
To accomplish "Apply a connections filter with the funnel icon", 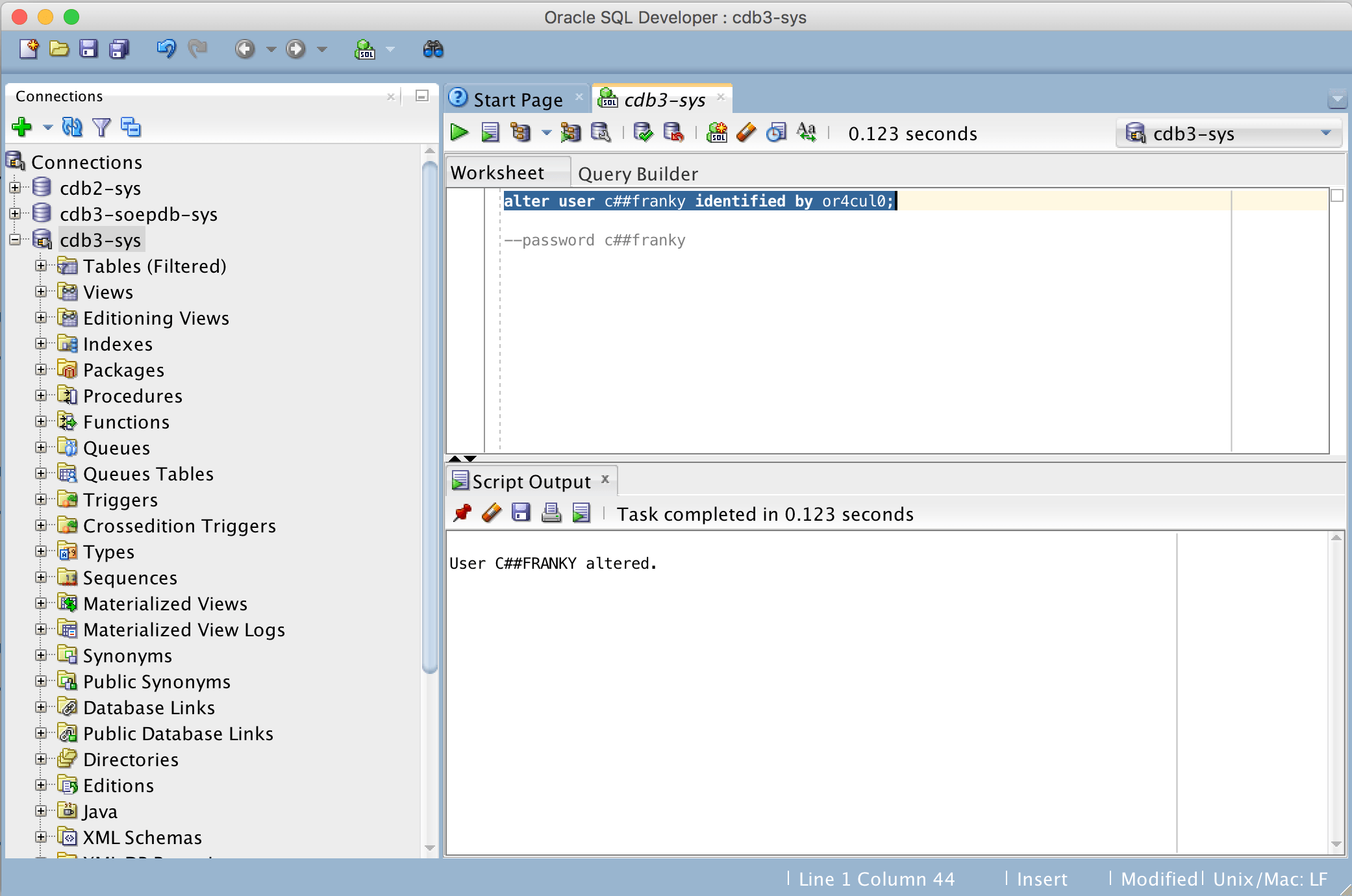I will (102, 127).
